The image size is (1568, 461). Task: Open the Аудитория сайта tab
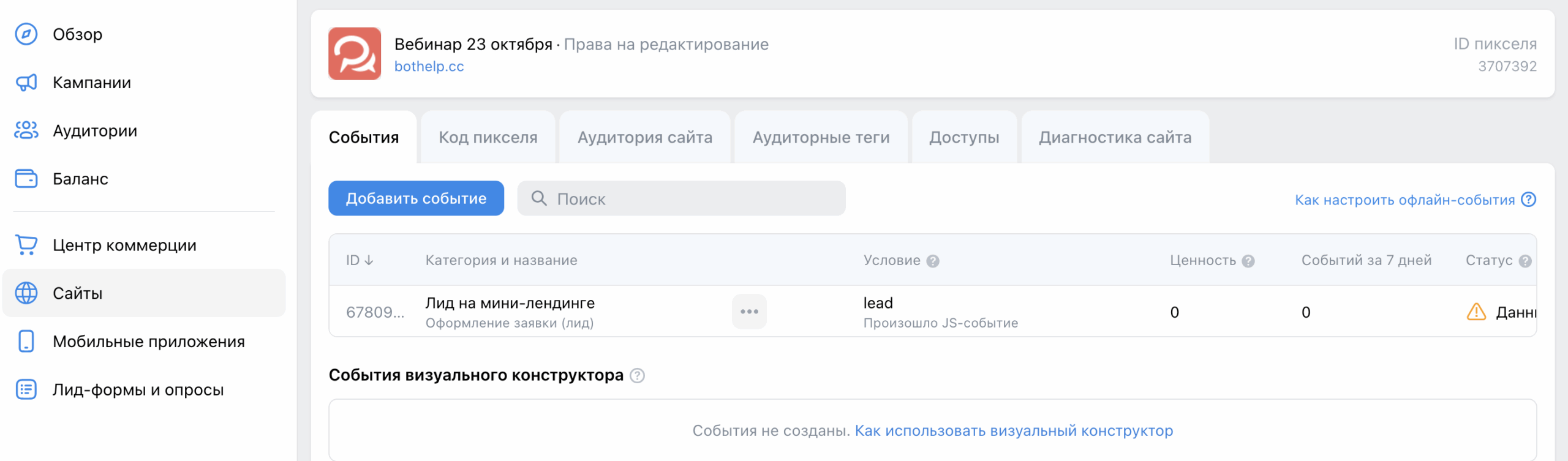pyautogui.click(x=644, y=137)
